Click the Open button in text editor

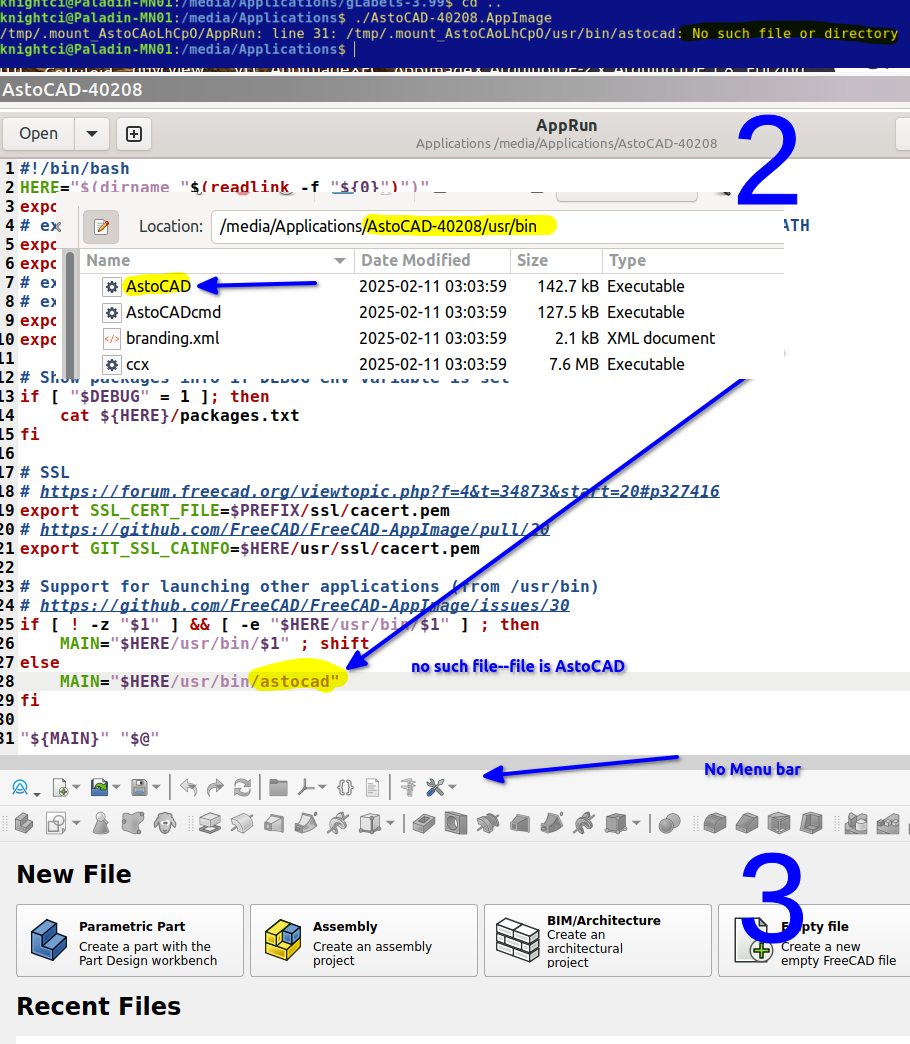coord(38,134)
